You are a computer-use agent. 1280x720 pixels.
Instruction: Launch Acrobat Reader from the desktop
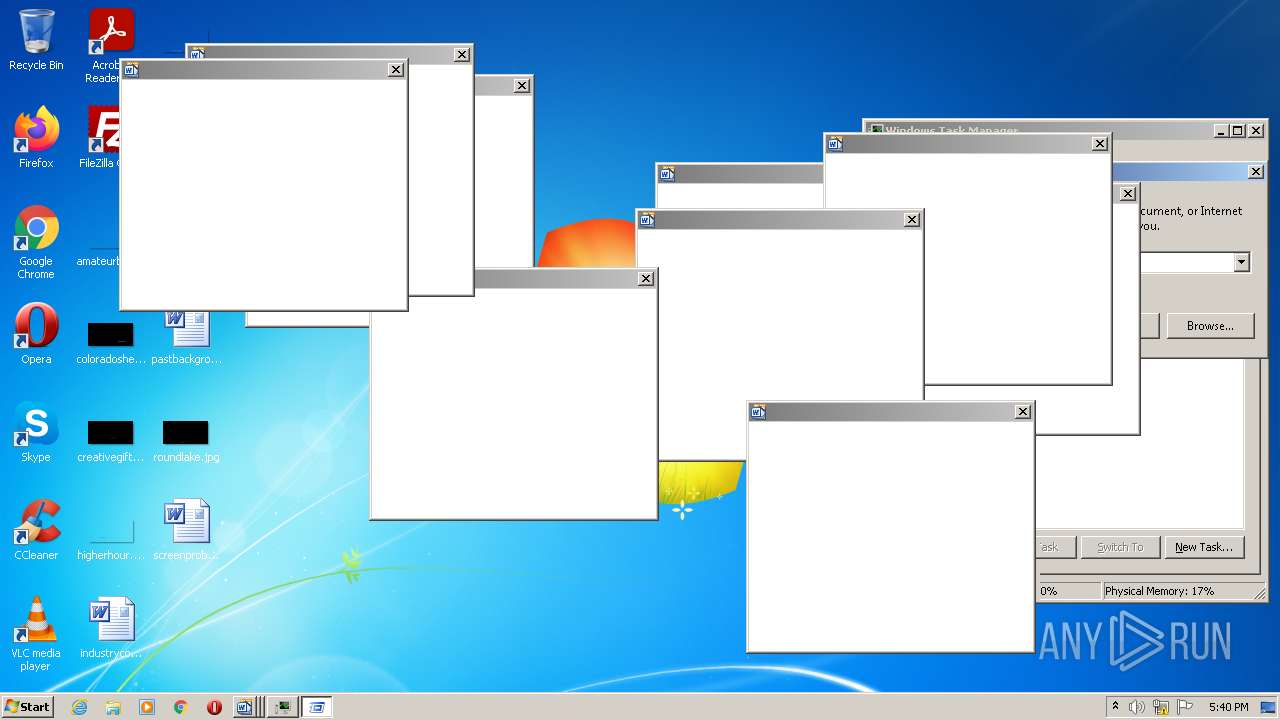tap(108, 45)
